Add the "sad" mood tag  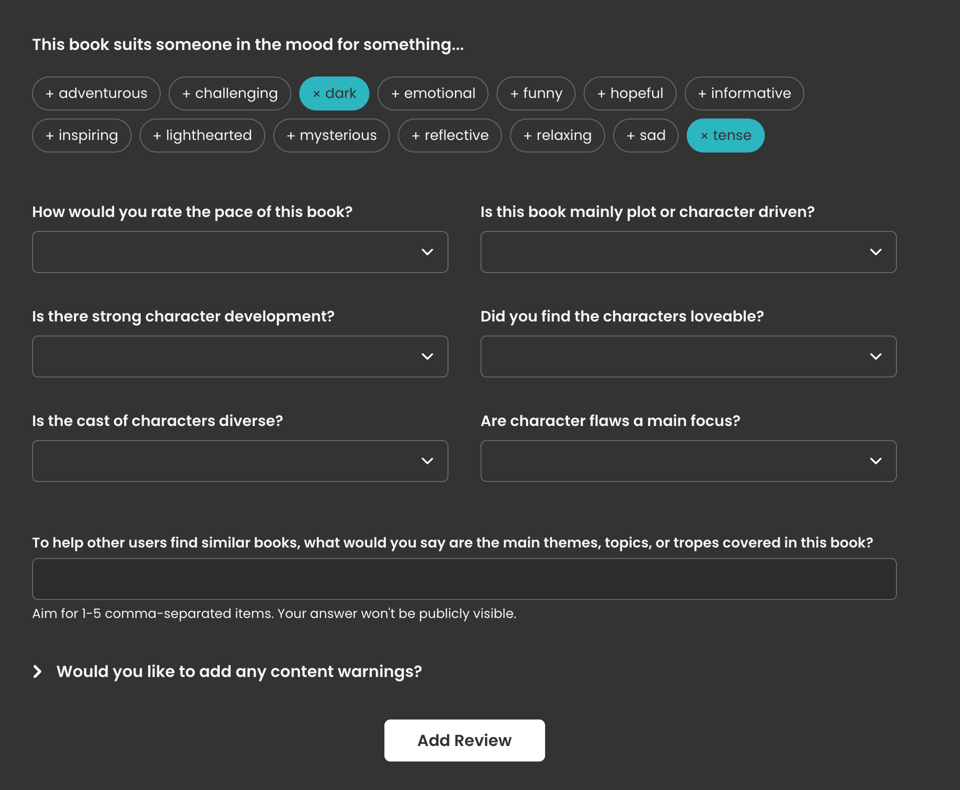[x=645, y=135]
